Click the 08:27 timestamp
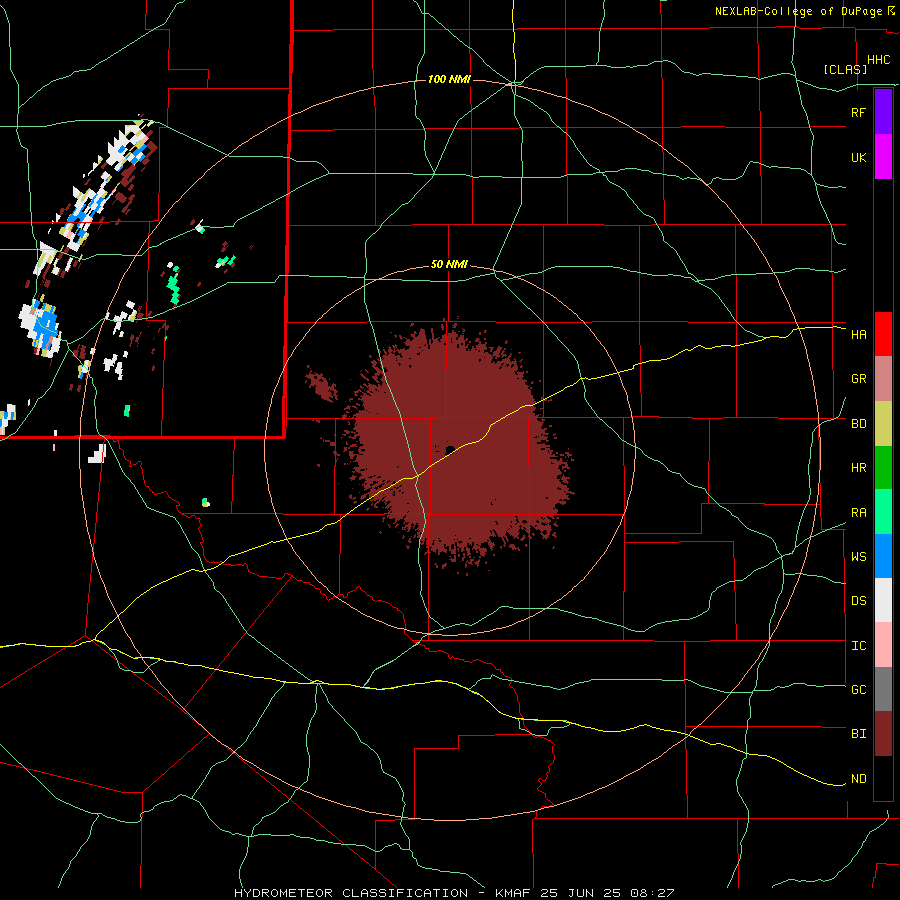900x900 pixels. click(651, 893)
